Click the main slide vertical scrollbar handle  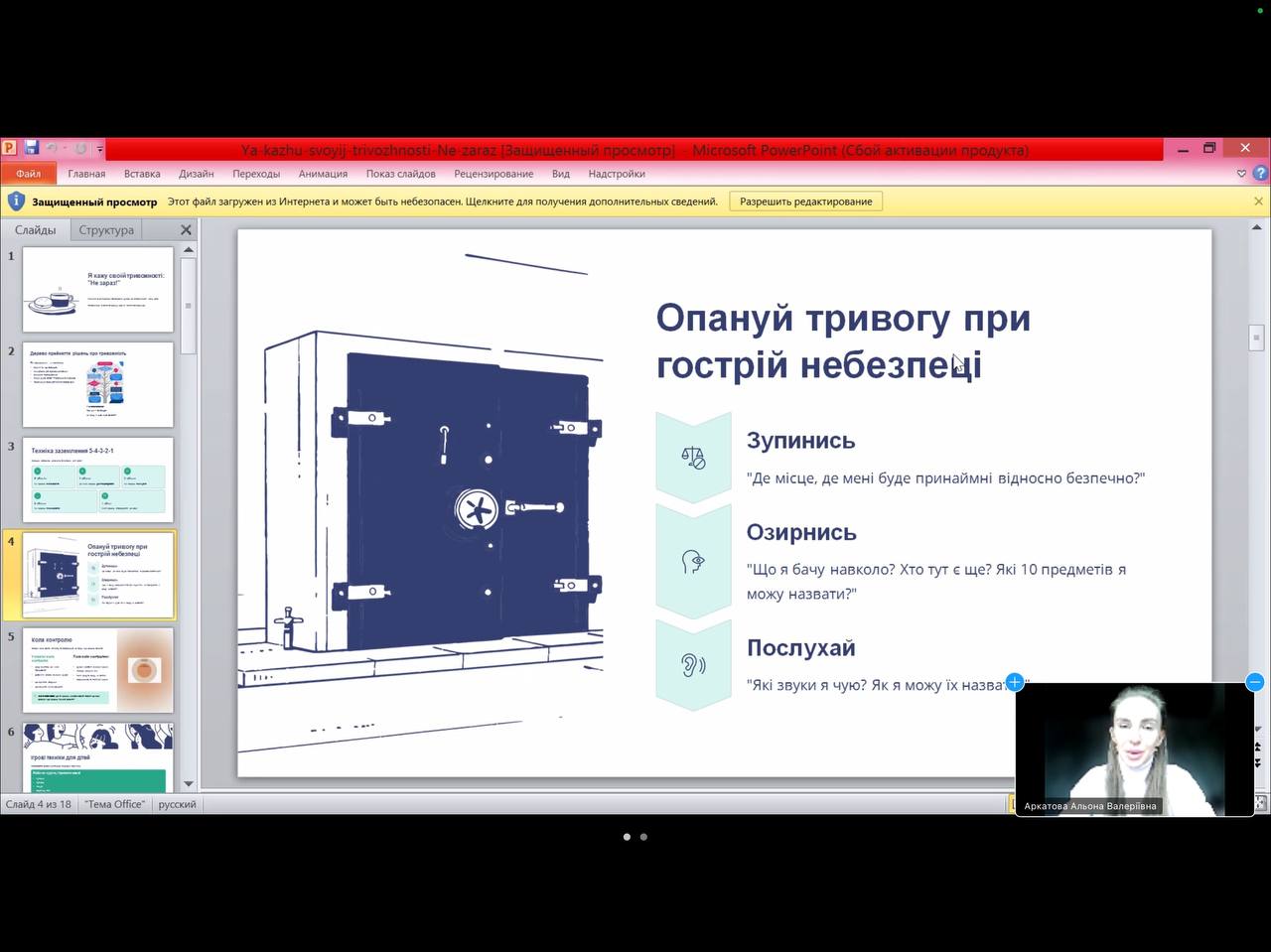tap(1256, 338)
